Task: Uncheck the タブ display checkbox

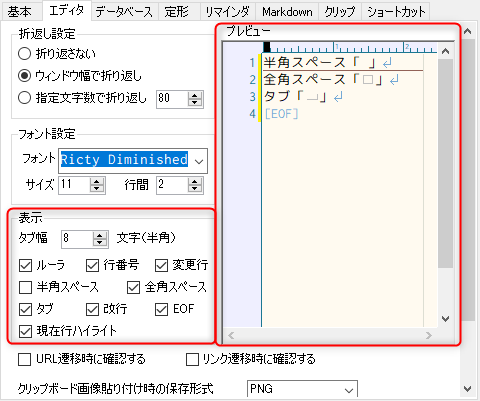Action: click(x=25, y=310)
